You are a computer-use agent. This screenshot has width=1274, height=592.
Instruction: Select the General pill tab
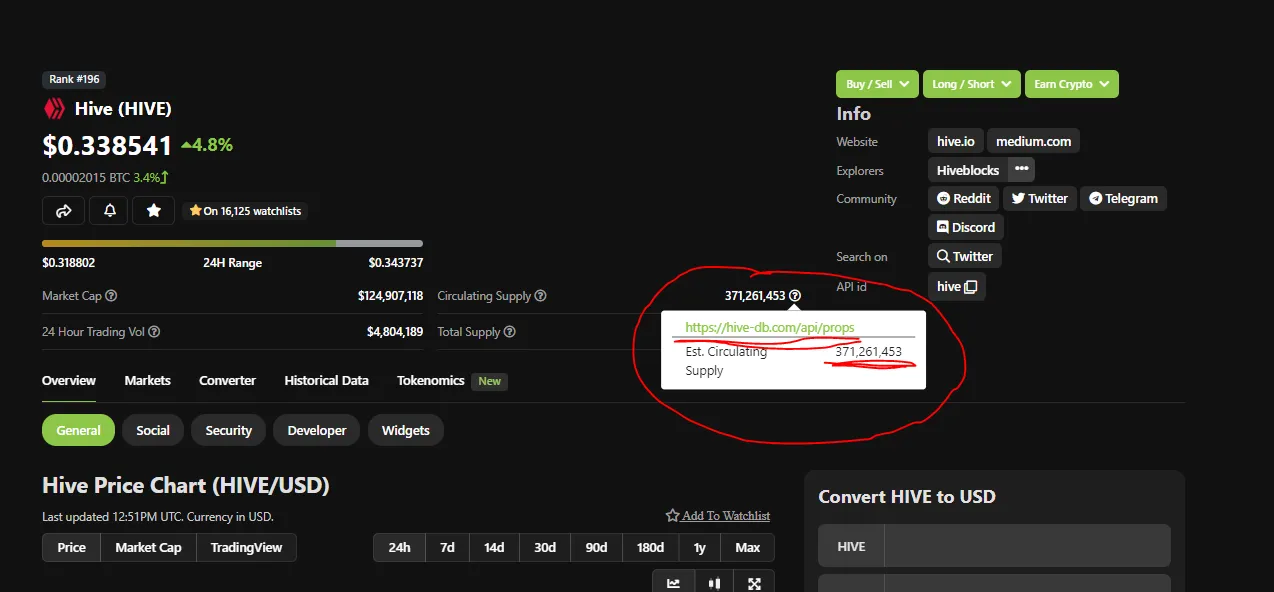pos(78,430)
